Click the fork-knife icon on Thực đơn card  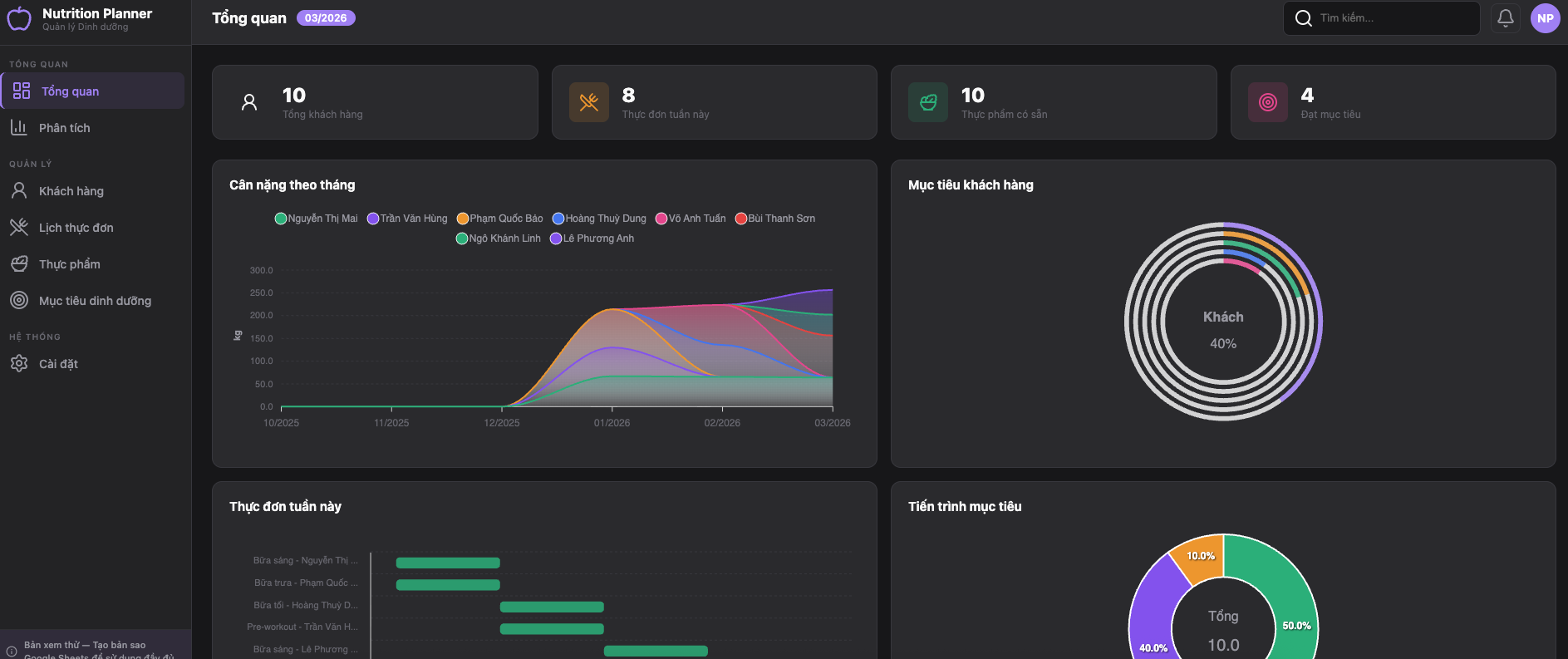(x=588, y=102)
